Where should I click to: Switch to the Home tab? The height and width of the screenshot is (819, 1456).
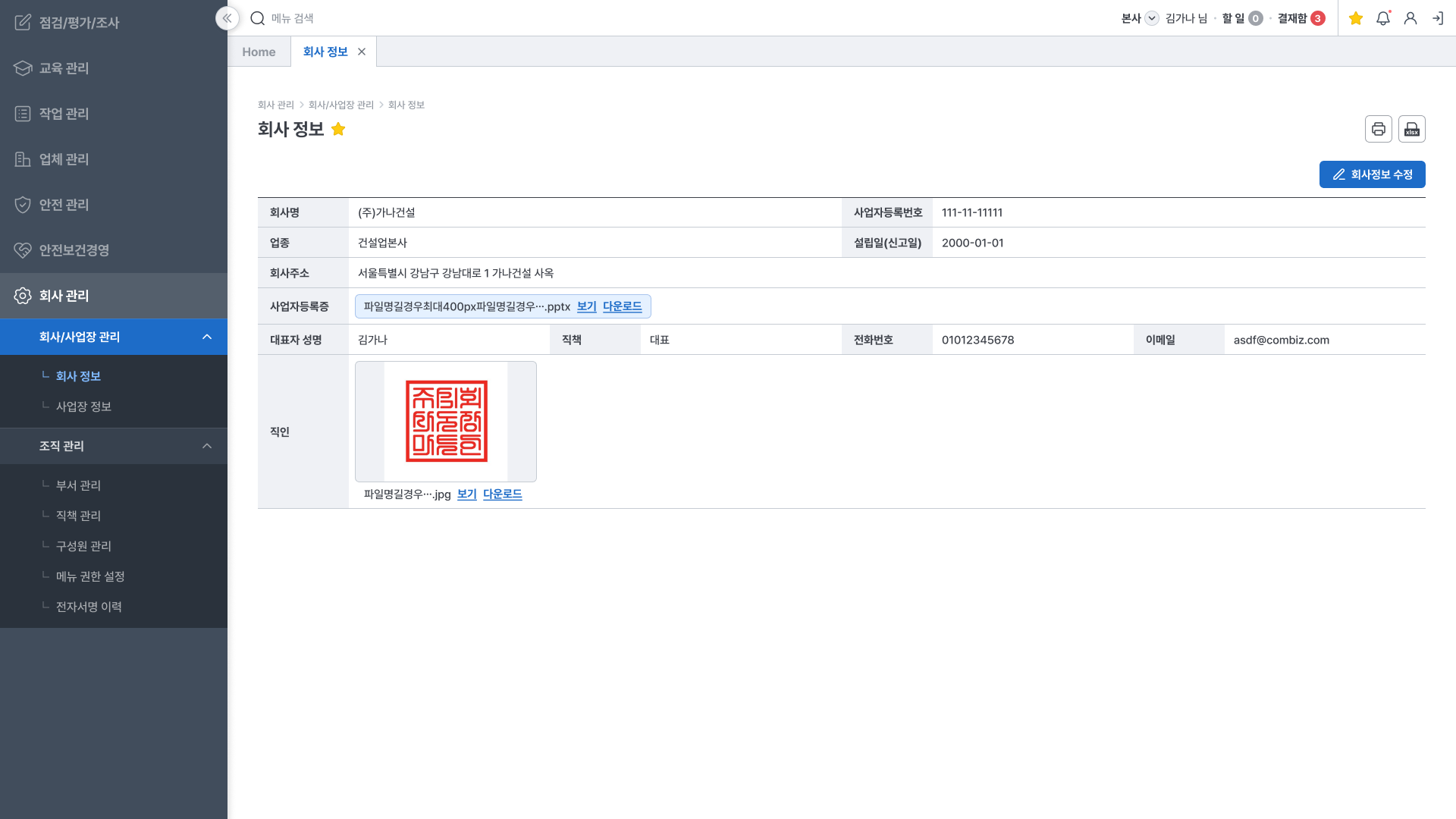tap(259, 52)
